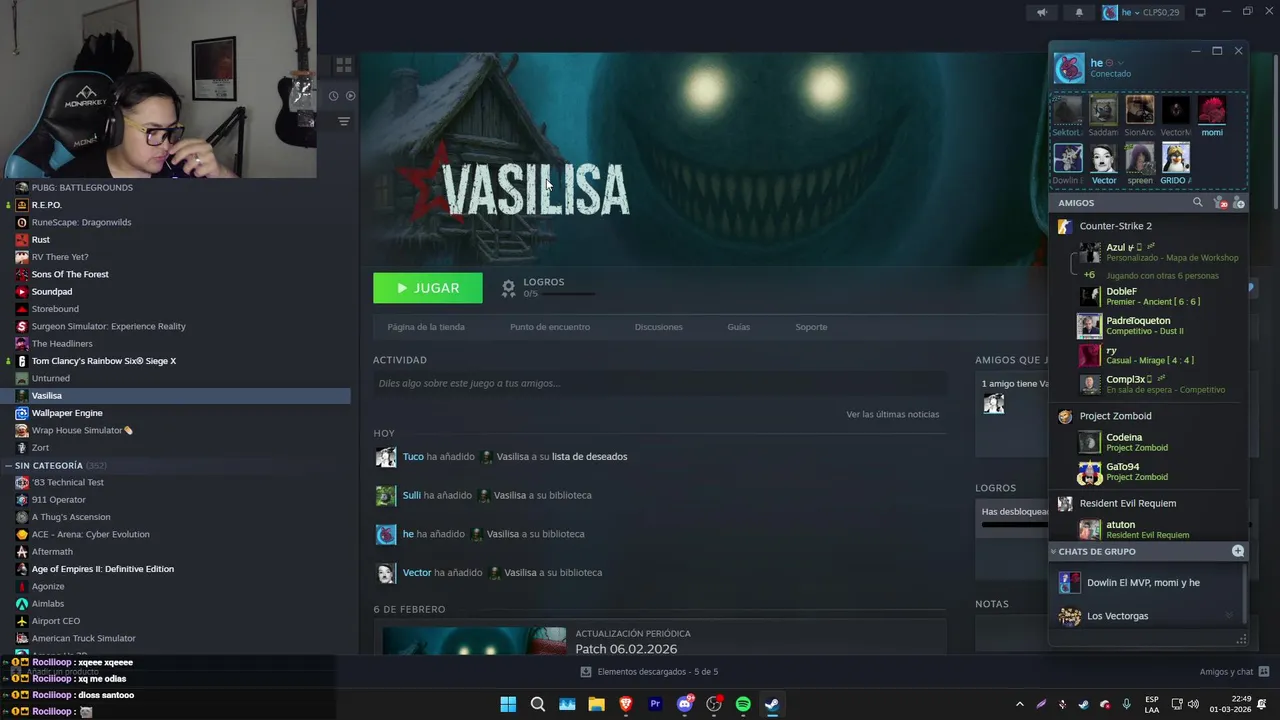Open momi's favorite friend avatar

[x=1212, y=110]
